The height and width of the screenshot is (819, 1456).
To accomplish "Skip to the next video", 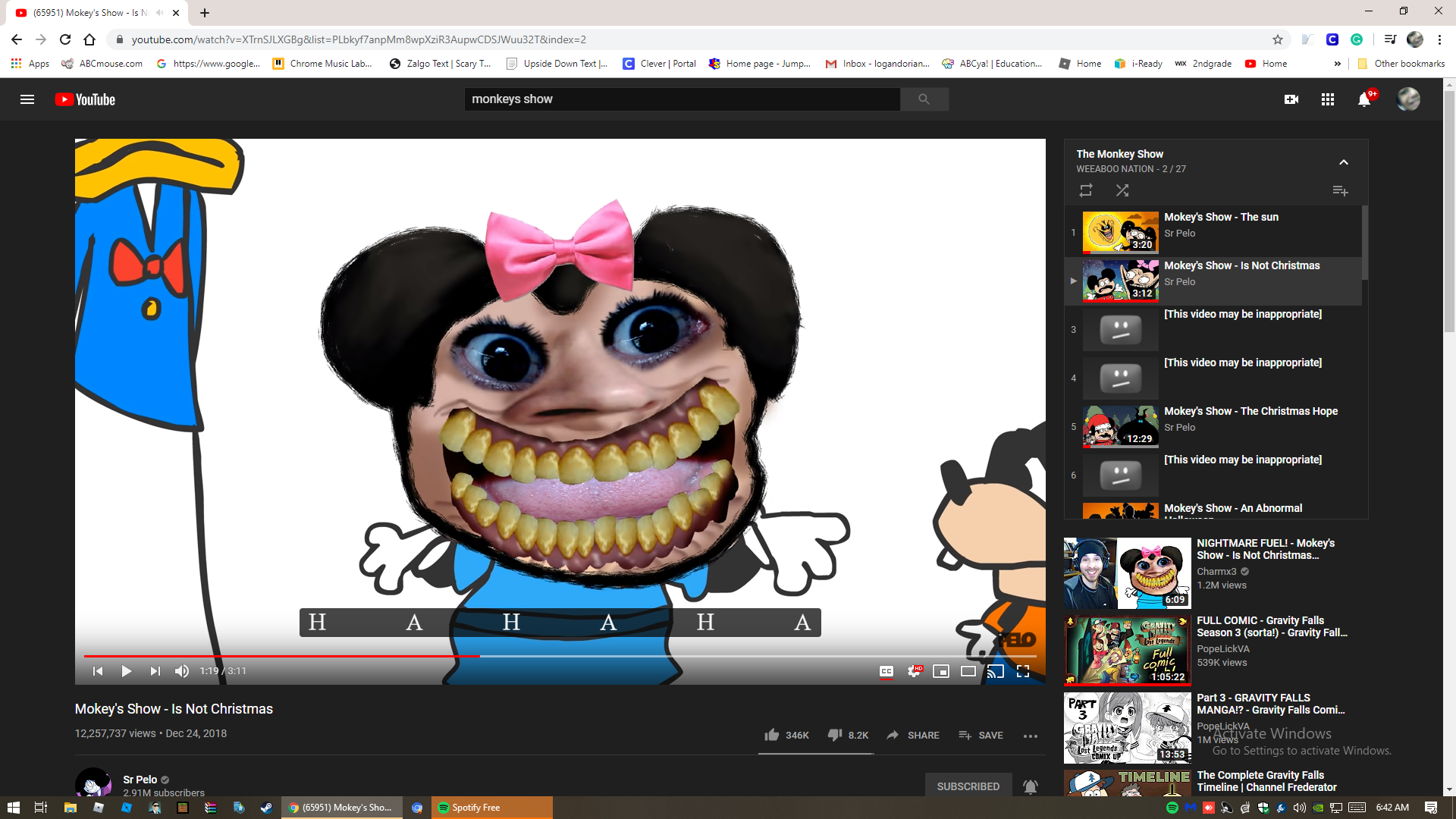I will pyautogui.click(x=155, y=671).
